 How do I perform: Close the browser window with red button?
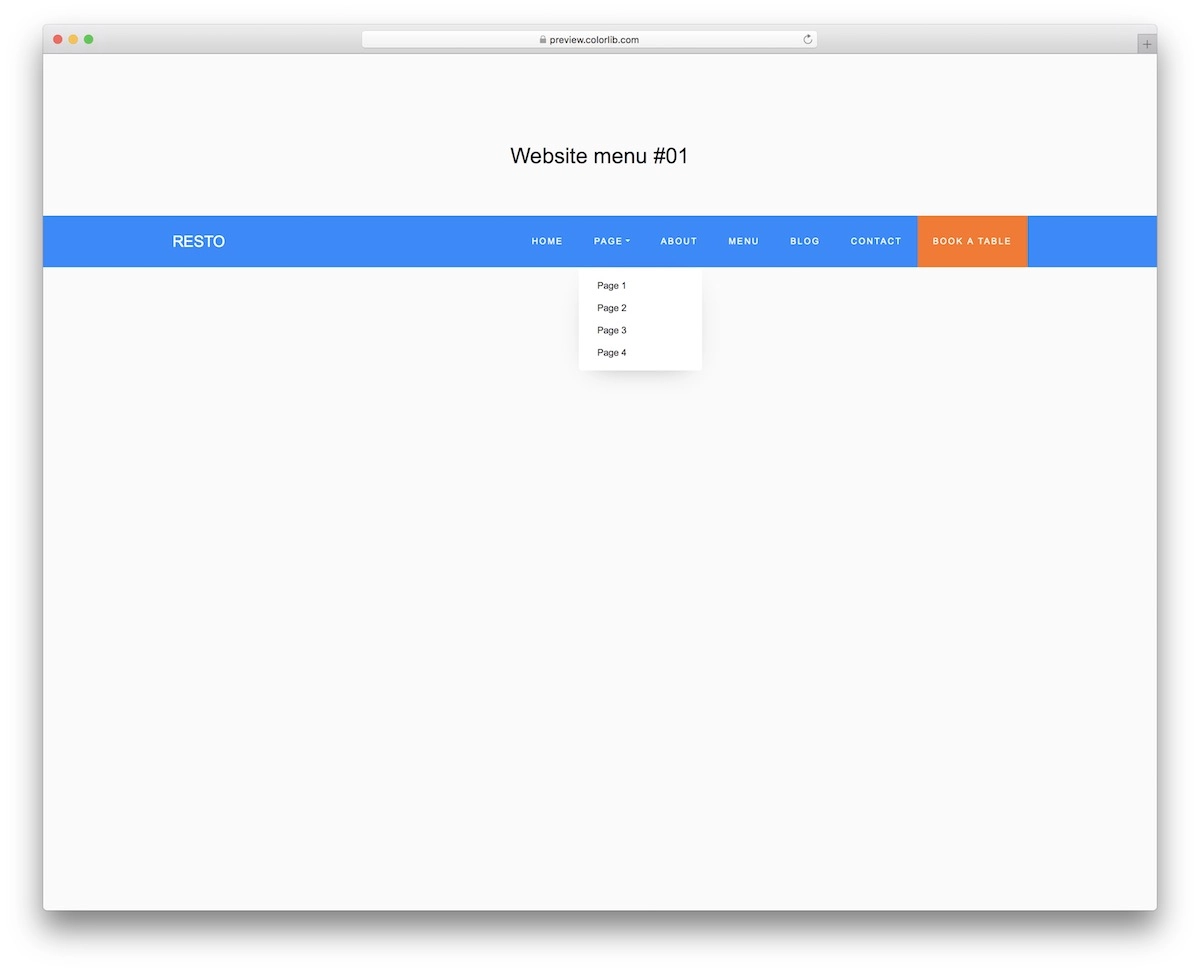pyautogui.click(x=58, y=39)
